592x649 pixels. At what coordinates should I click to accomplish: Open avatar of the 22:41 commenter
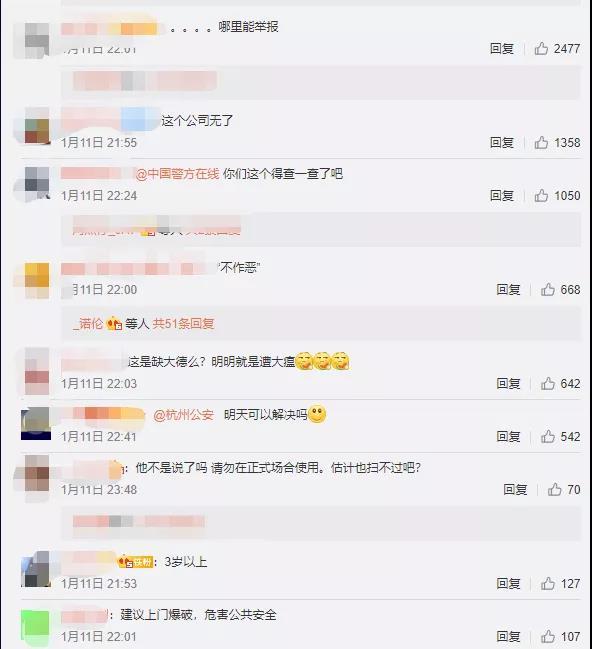(x=36, y=423)
